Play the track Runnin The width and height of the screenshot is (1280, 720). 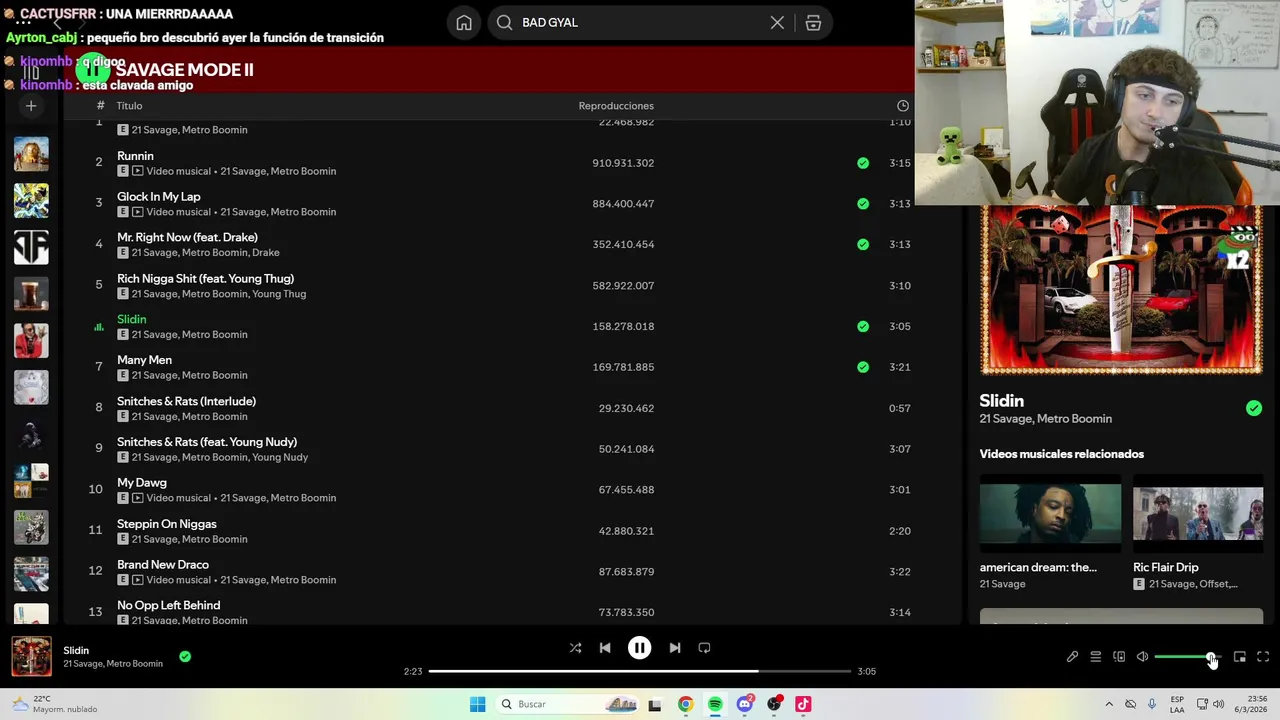[x=135, y=156]
